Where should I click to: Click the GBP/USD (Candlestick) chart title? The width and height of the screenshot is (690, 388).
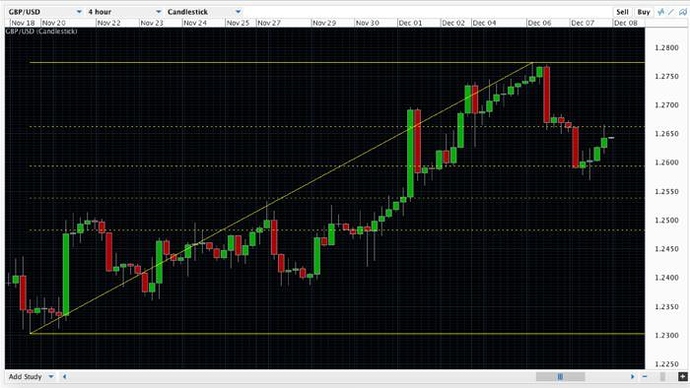41,31
